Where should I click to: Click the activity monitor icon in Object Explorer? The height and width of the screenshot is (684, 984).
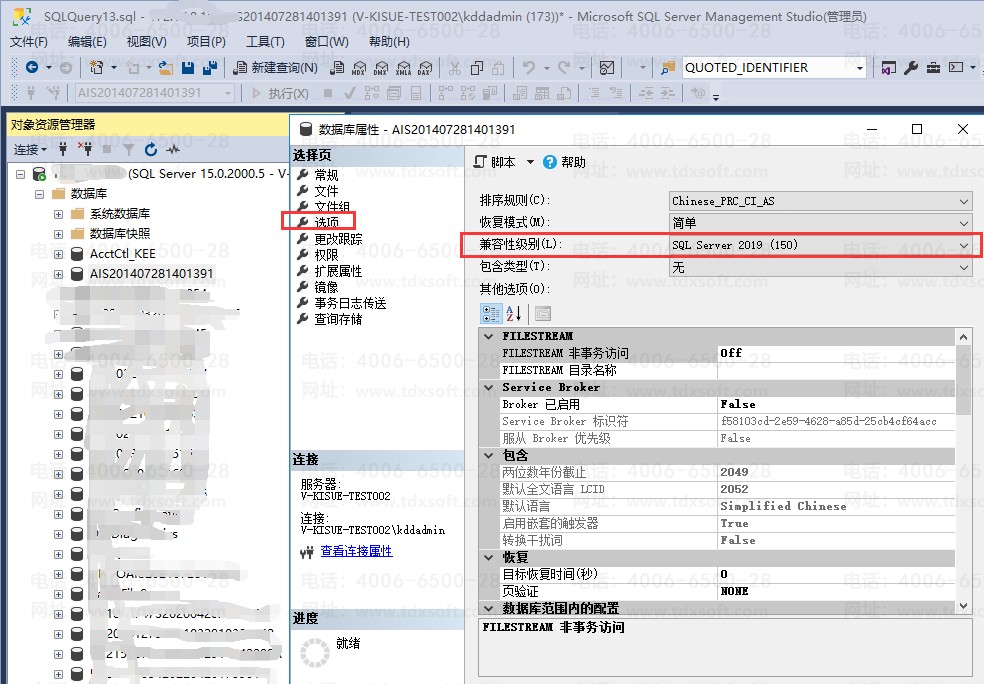point(173,149)
